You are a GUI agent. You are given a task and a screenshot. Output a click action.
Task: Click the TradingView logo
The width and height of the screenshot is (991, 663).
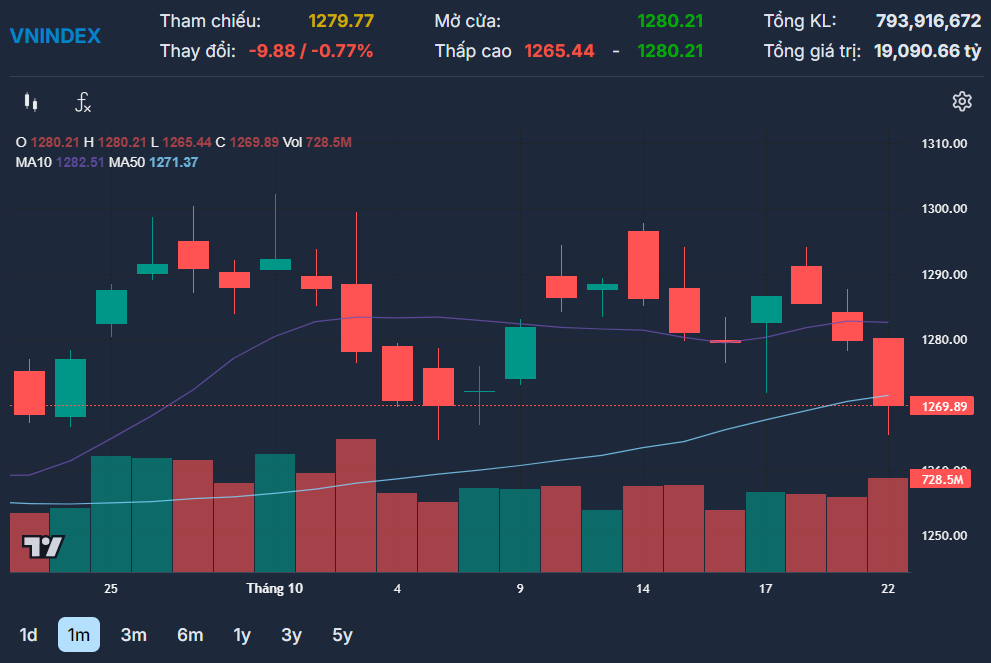43,547
